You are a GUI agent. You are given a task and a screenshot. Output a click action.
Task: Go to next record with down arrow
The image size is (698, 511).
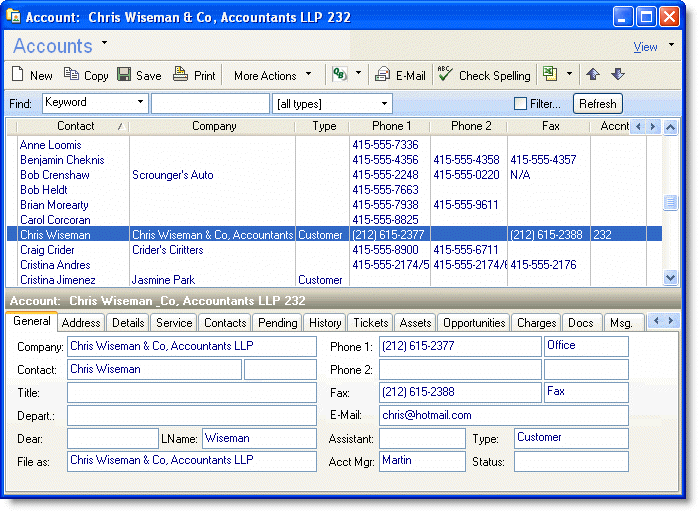(617, 75)
